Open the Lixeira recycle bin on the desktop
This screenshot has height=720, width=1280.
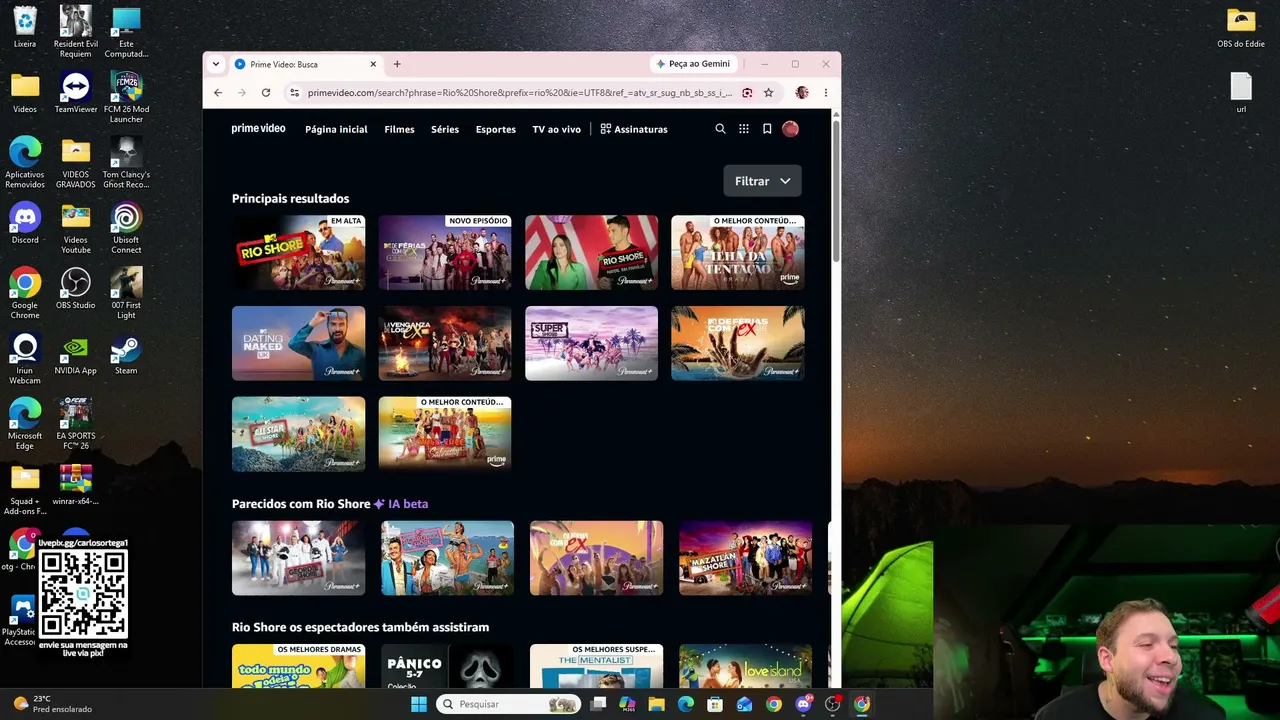(25, 27)
